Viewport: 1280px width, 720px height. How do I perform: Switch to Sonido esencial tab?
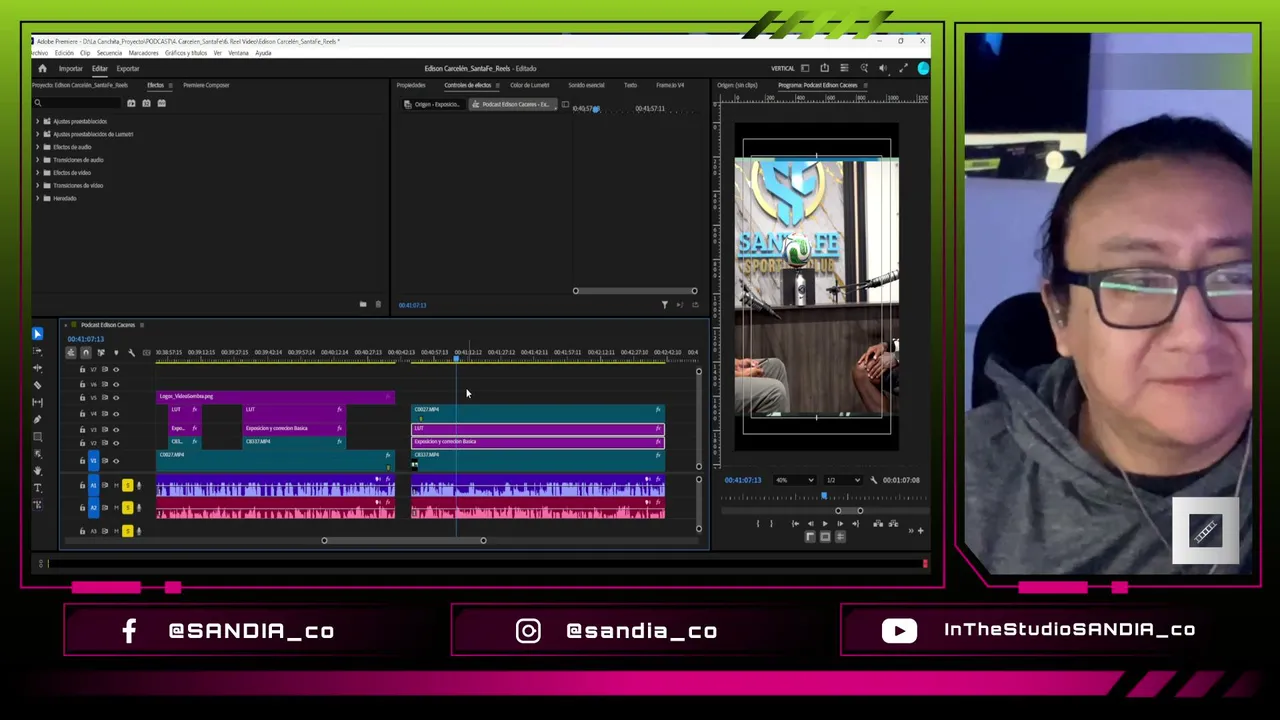[586, 85]
